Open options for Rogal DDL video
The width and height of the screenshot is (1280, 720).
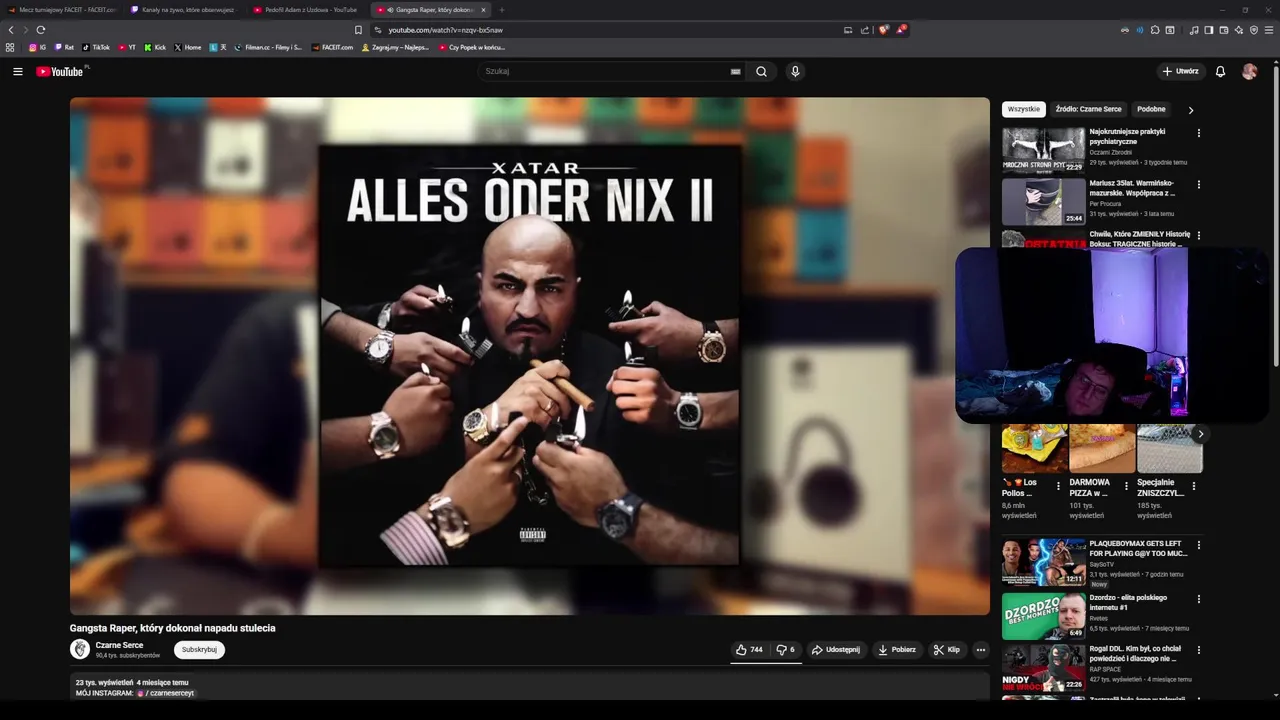coord(1198,650)
